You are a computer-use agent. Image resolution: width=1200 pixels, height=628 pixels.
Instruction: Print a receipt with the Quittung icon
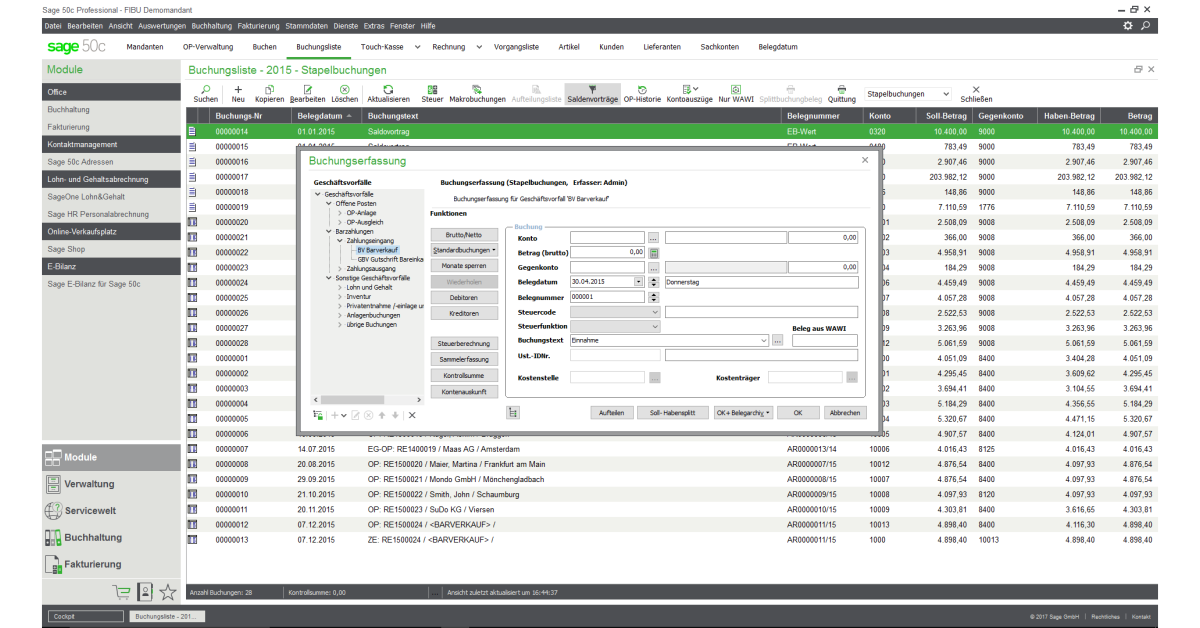click(x=842, y=89)
